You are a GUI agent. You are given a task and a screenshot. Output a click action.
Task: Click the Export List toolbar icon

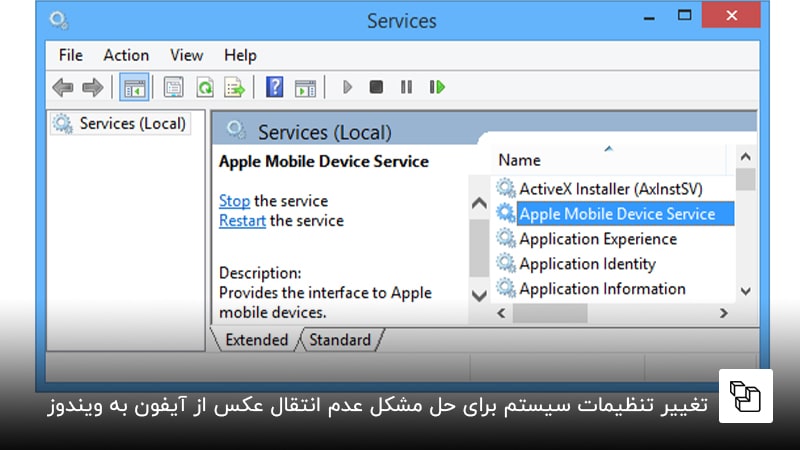click(x=235, y=87)
